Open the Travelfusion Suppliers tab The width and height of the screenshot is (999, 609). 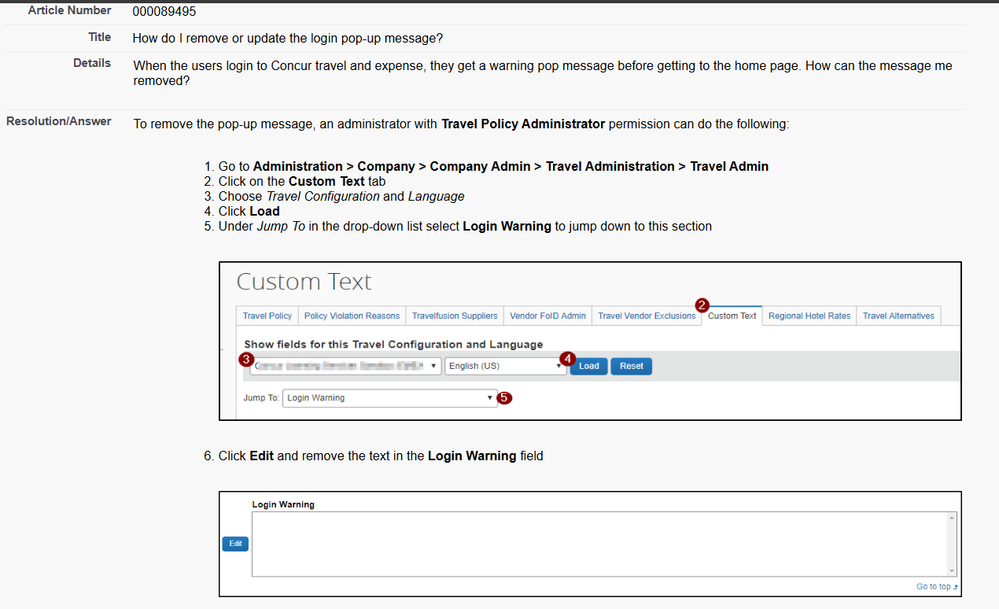point(454,316)
